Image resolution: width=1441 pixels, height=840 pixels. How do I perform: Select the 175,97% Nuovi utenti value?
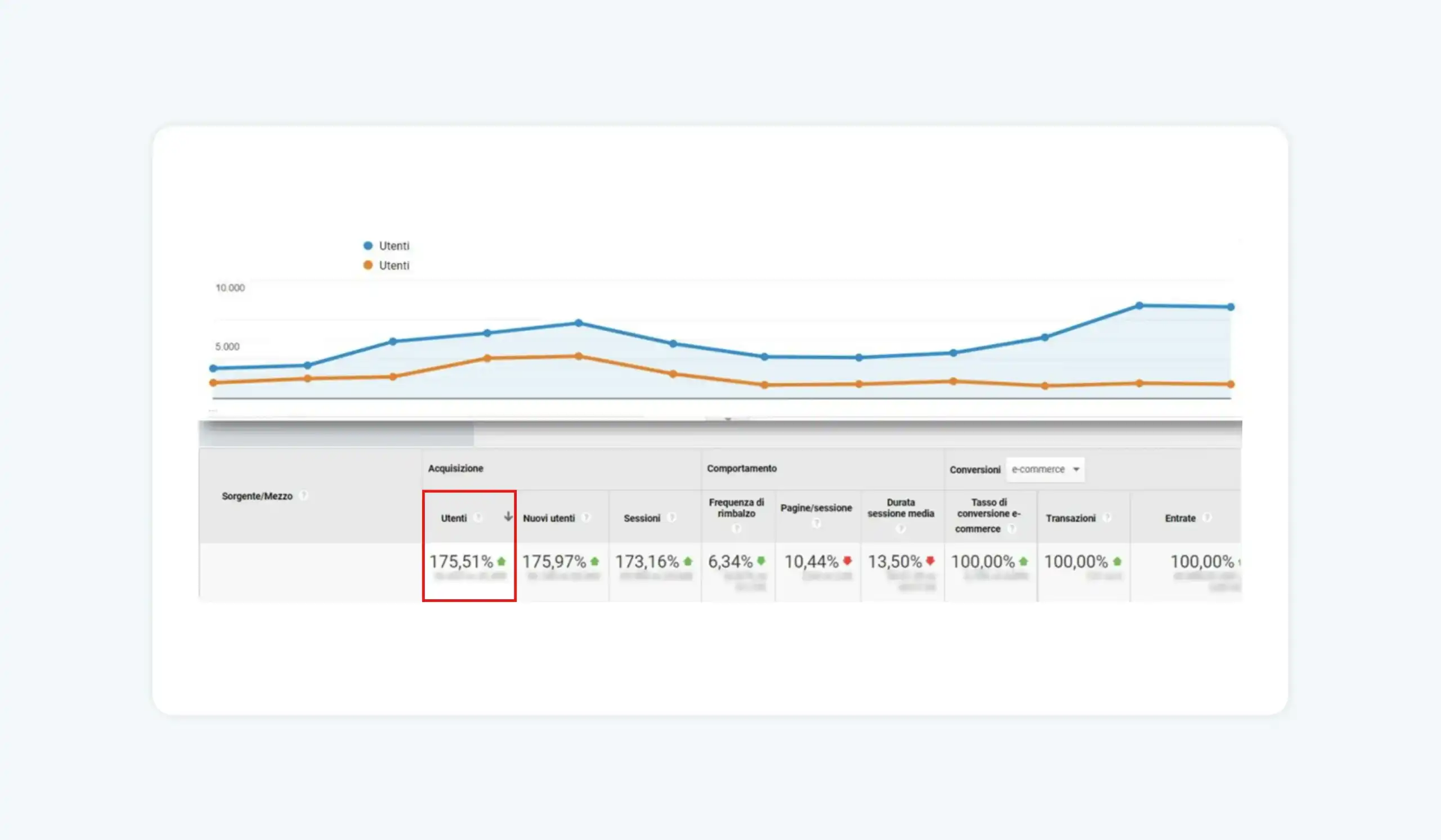tap(554, 562)
